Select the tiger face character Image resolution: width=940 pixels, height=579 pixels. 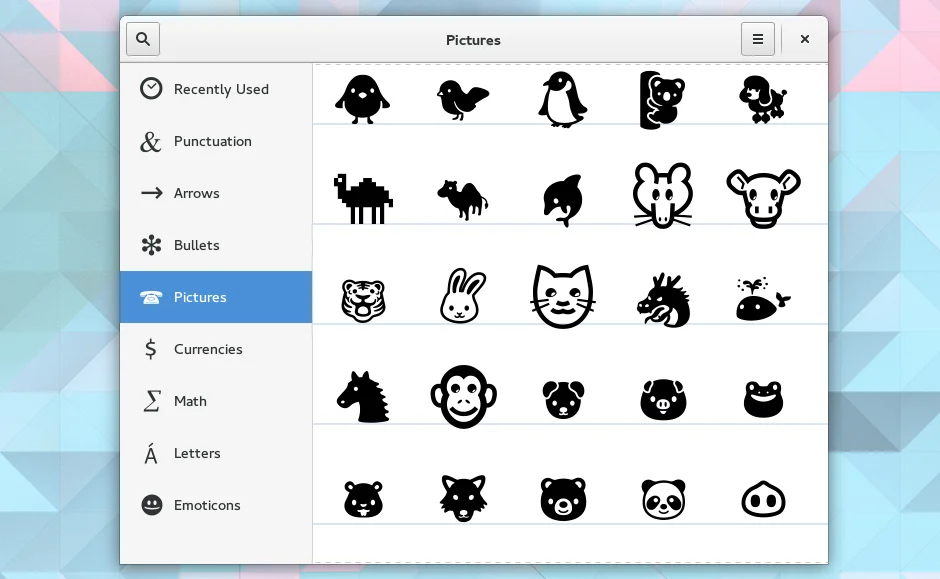pyautogui.click(x=362, y=299)
